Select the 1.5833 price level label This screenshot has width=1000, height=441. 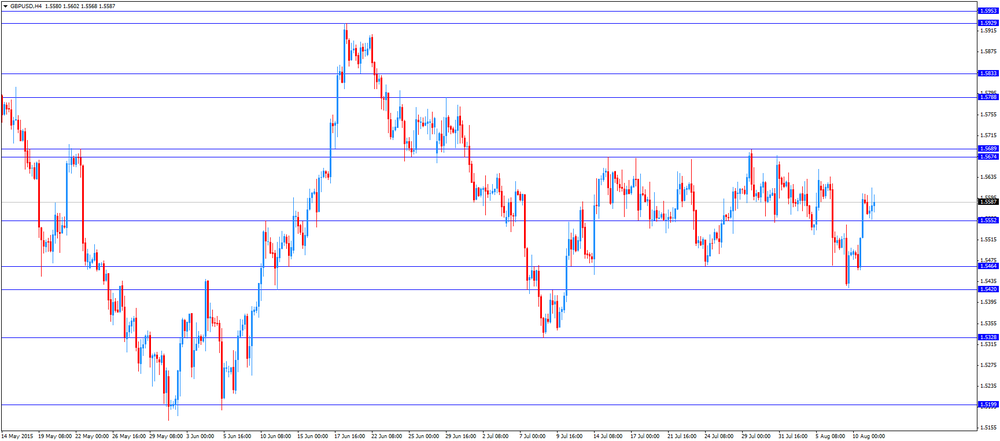pyautogui.click(x=987, y=73)
